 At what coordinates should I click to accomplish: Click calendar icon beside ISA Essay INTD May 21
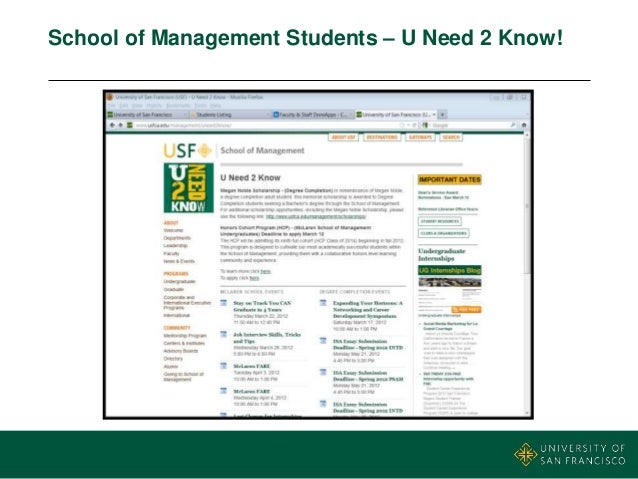click(x=323, y=341)
